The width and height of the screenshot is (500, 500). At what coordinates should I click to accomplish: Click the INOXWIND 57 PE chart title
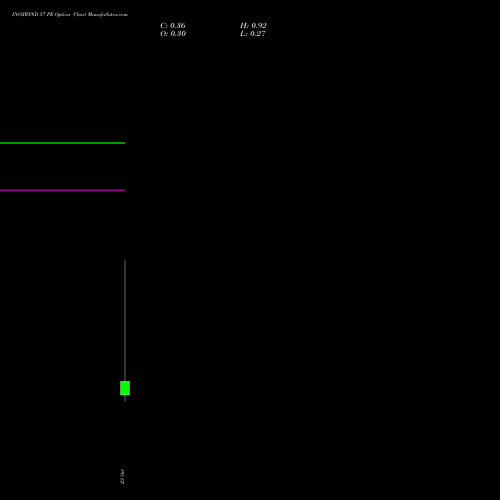tap(70, 14)
